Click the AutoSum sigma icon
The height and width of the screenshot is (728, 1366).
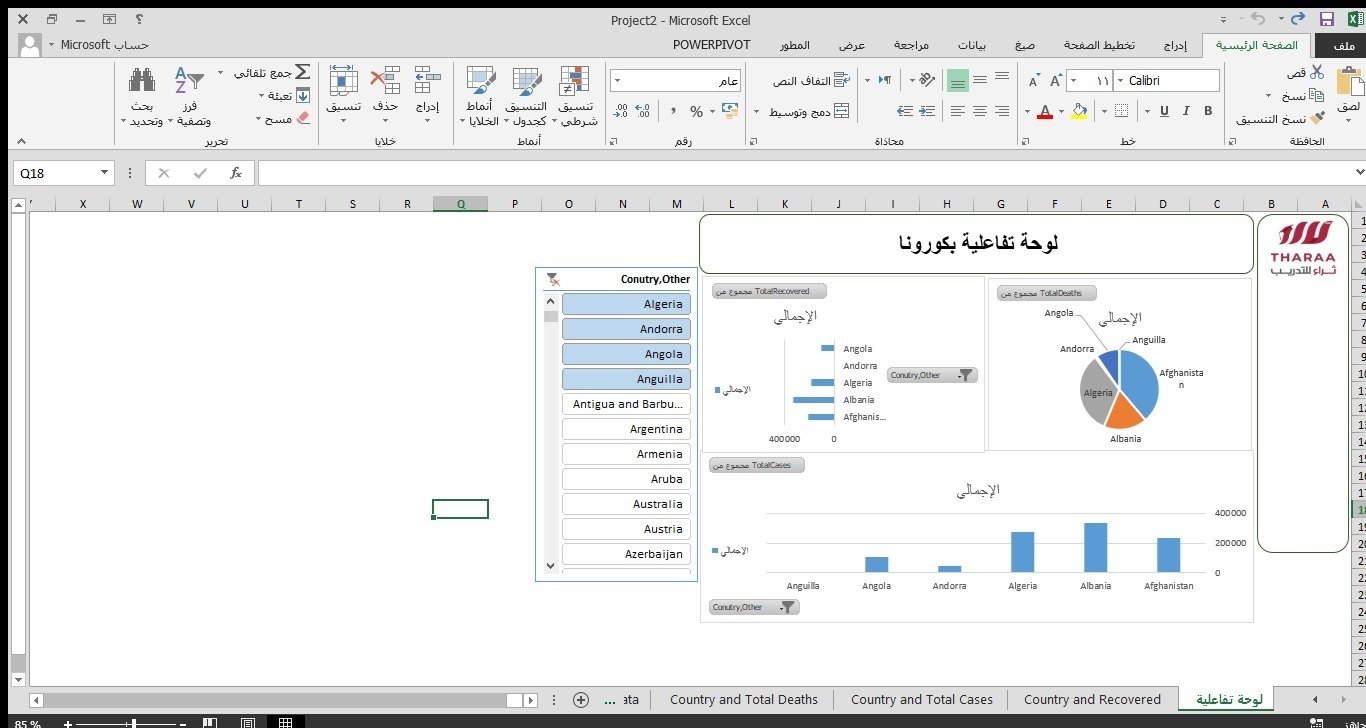[302, 73]
